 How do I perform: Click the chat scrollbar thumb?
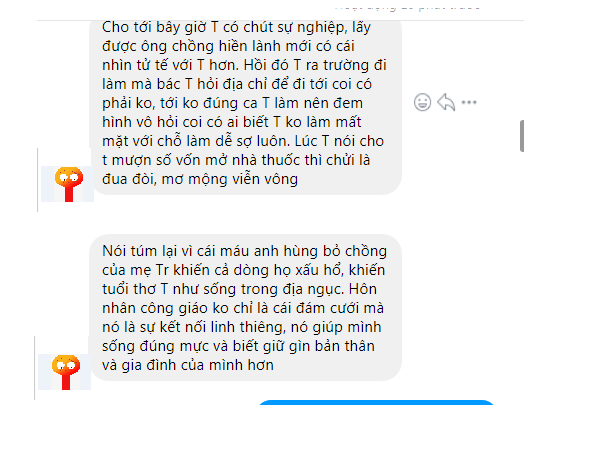(522, 136)
